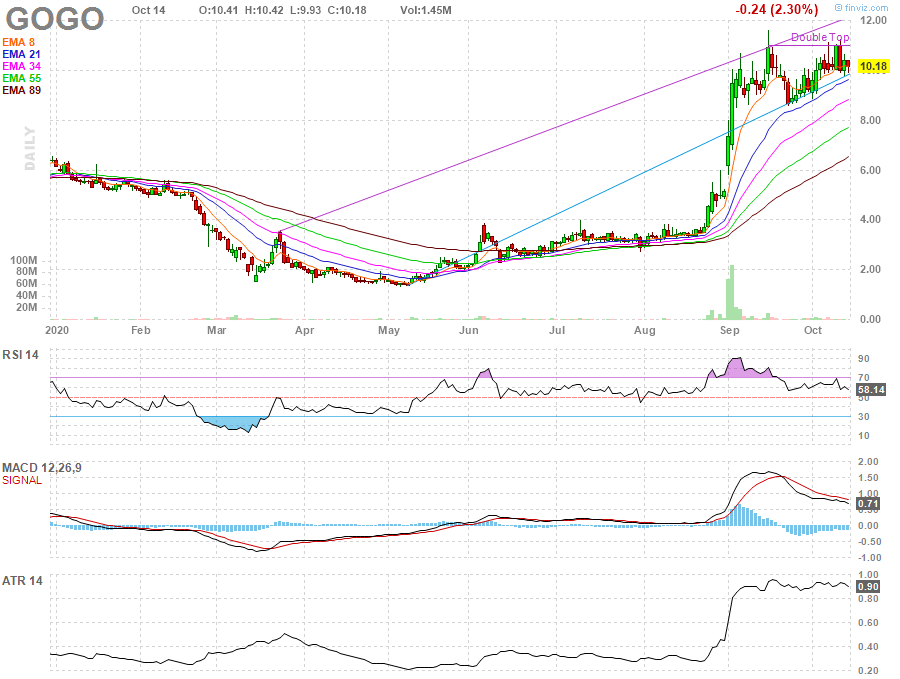Viewport: 900px width, 679px height.
Task: Click the close price C:10.18 value
Action: click(x=346, y=10)
